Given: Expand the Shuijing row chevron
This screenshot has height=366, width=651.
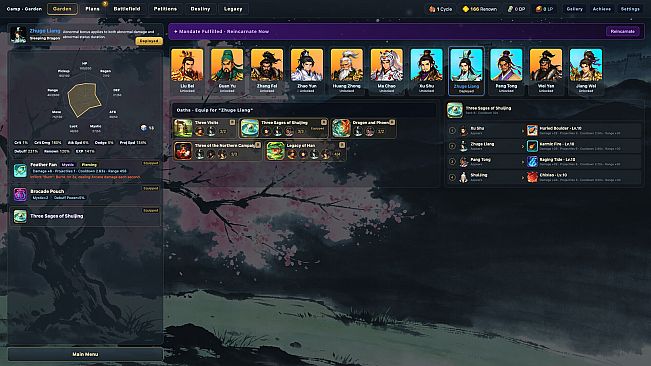Looking at the screenshot, I should 523,177.
